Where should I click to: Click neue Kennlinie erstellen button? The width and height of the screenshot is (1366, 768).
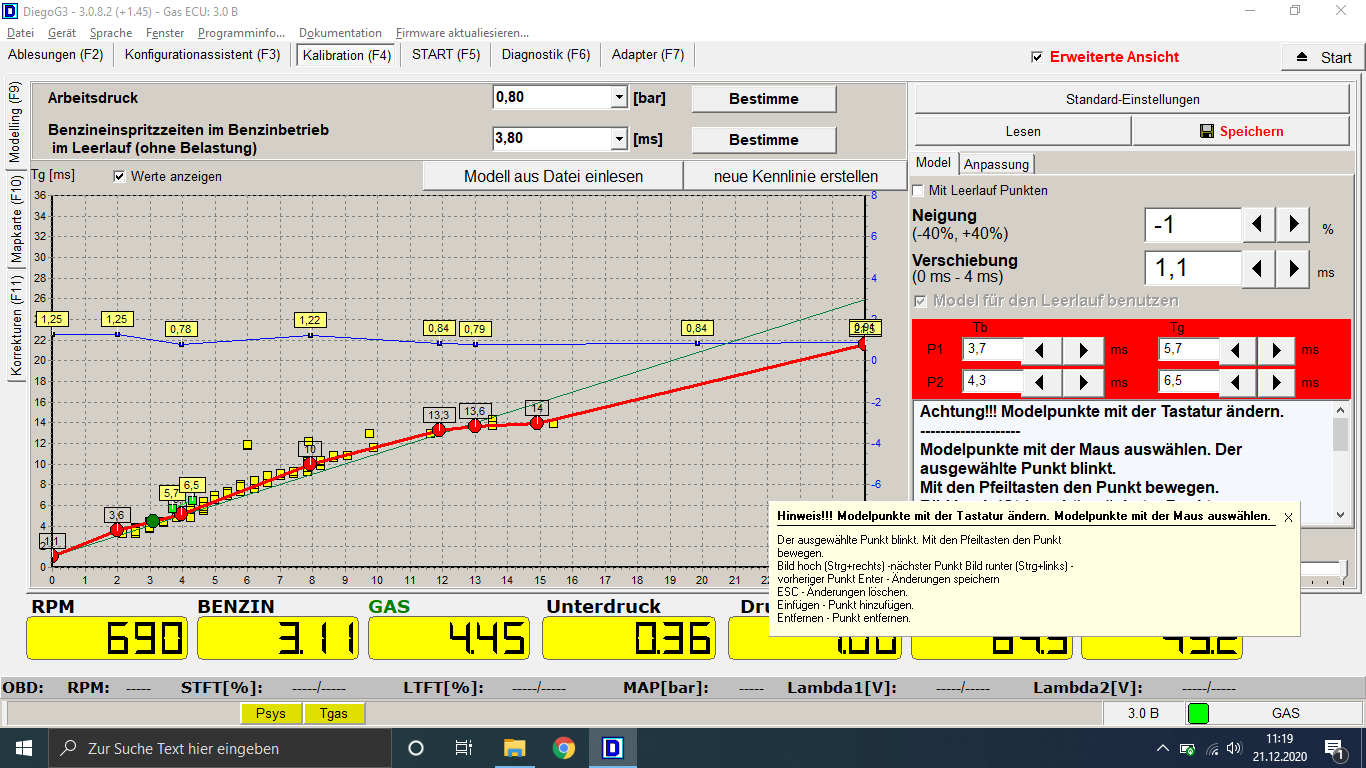796,176
